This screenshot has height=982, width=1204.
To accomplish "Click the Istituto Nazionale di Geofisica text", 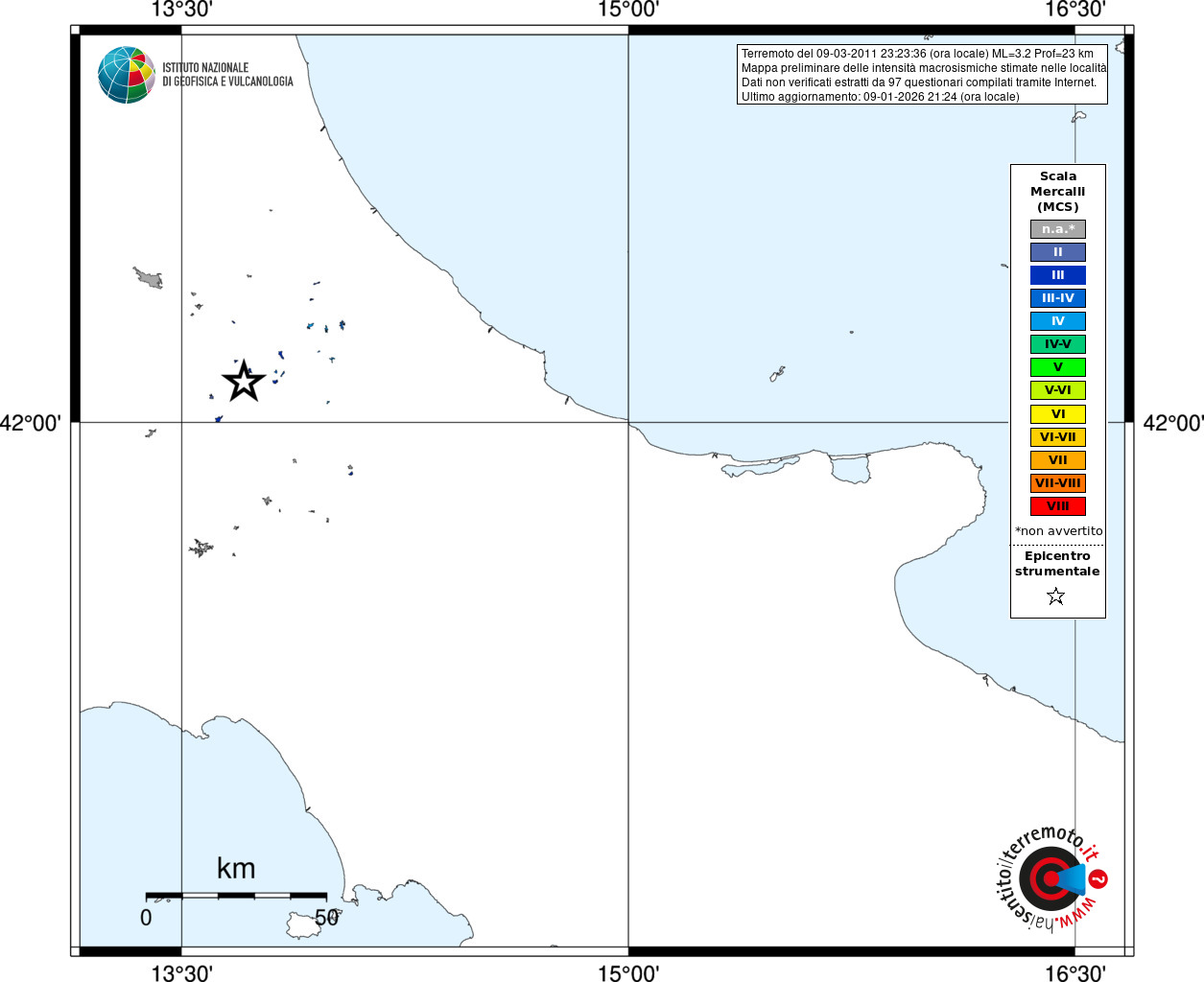I will coord(227,75).
